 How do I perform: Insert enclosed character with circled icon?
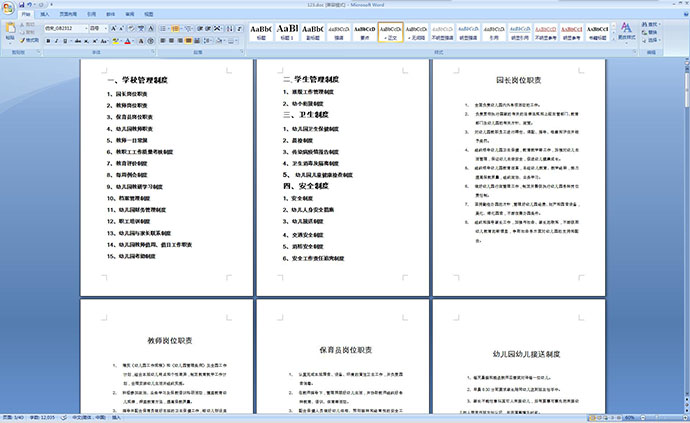click(x=150, y=41)
